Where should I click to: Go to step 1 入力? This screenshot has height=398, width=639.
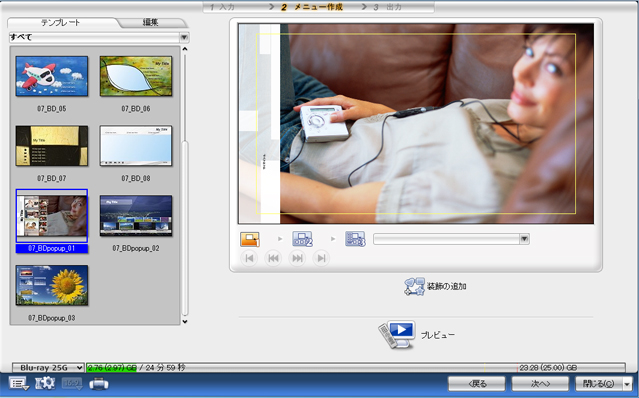click(223, 7)
